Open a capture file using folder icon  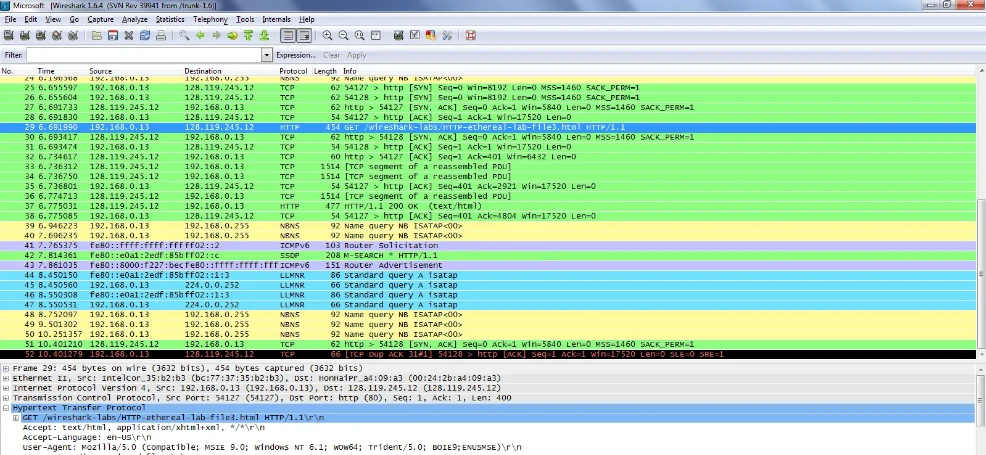(x=97, y=36)
